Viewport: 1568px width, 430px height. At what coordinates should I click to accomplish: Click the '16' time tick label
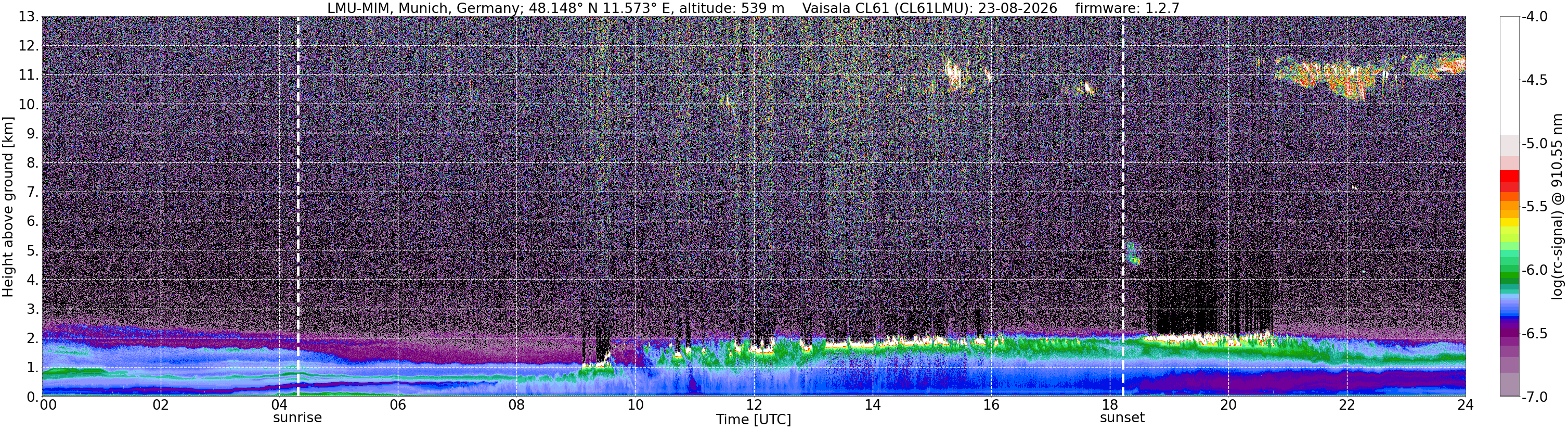pos(991,405)
